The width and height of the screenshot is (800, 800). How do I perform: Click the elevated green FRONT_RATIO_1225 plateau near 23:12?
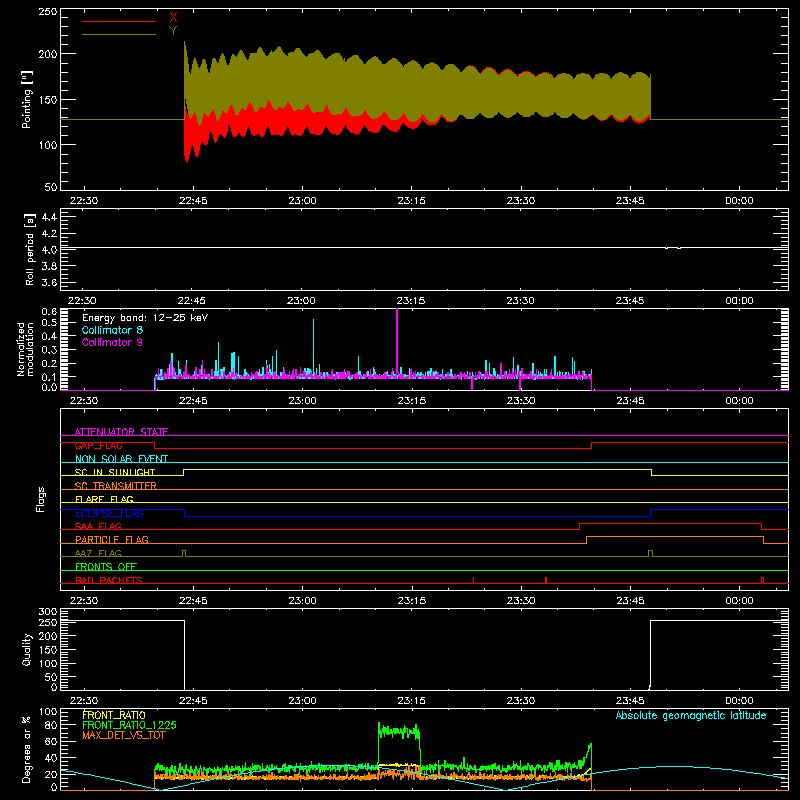399,732
